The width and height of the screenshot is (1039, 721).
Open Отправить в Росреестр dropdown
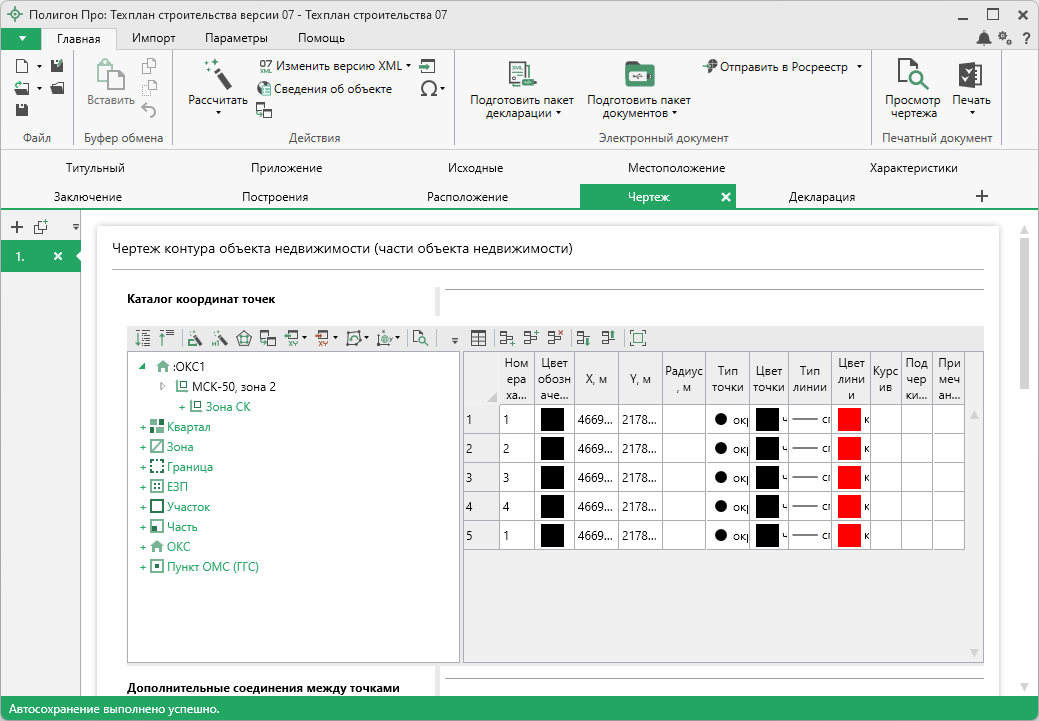tap(858, 67)
